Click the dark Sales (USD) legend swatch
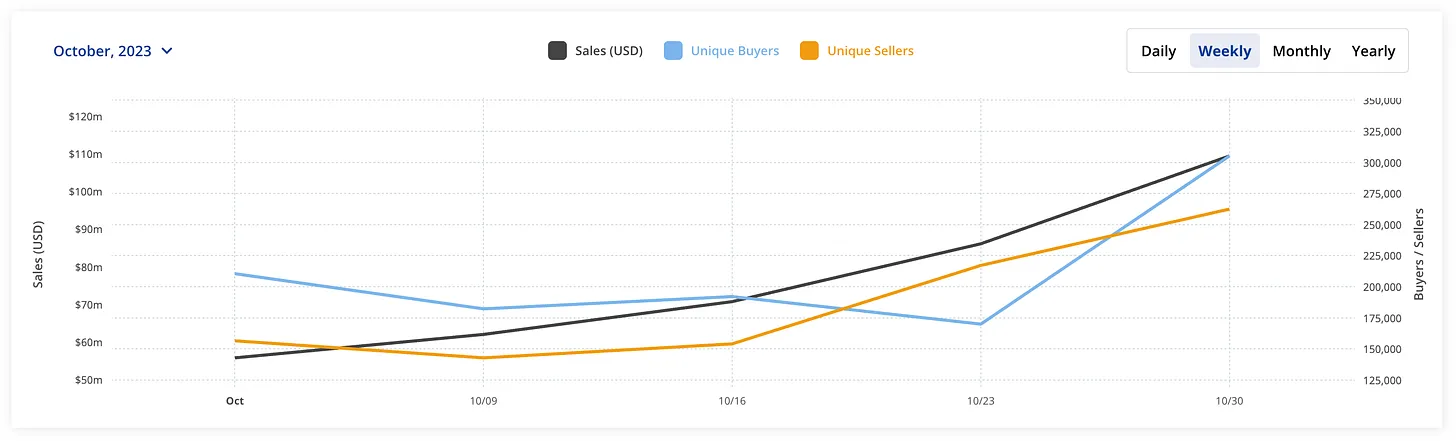 click(557, 51)
